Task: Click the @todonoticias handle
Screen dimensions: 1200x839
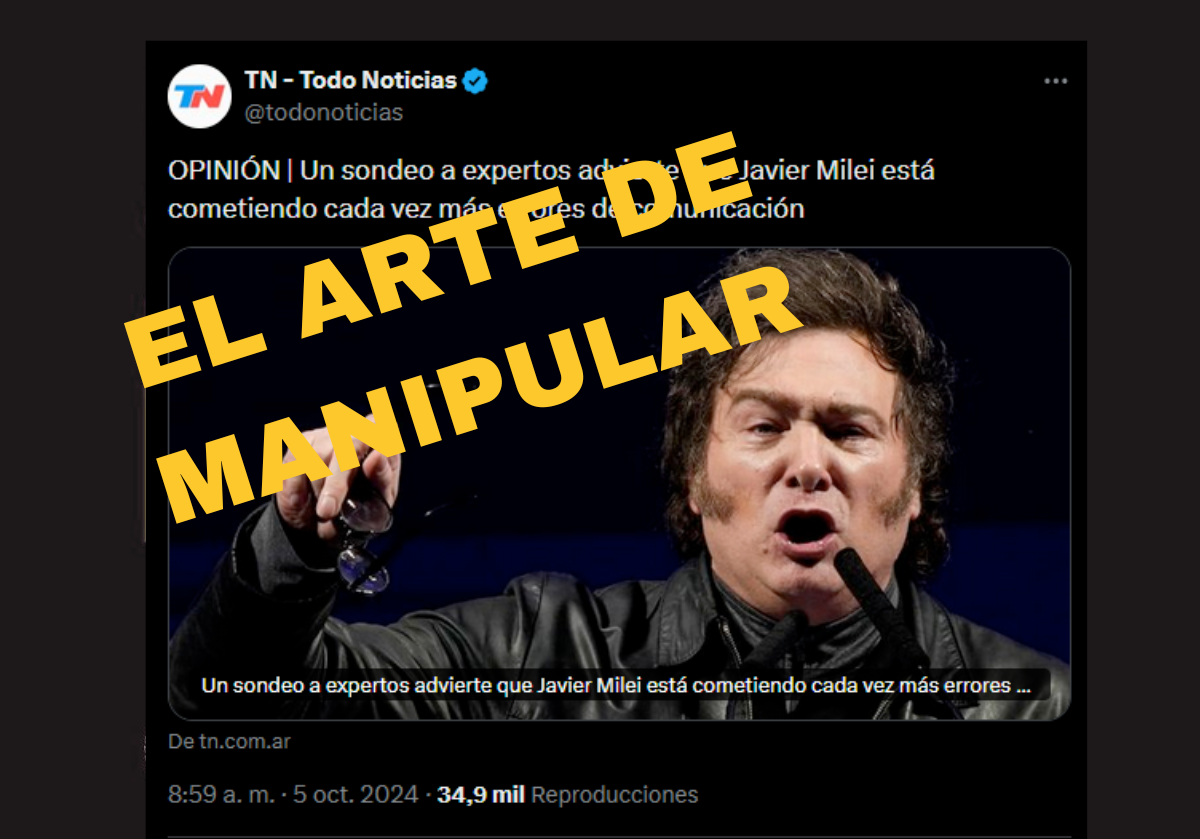Action: (324, 113)
